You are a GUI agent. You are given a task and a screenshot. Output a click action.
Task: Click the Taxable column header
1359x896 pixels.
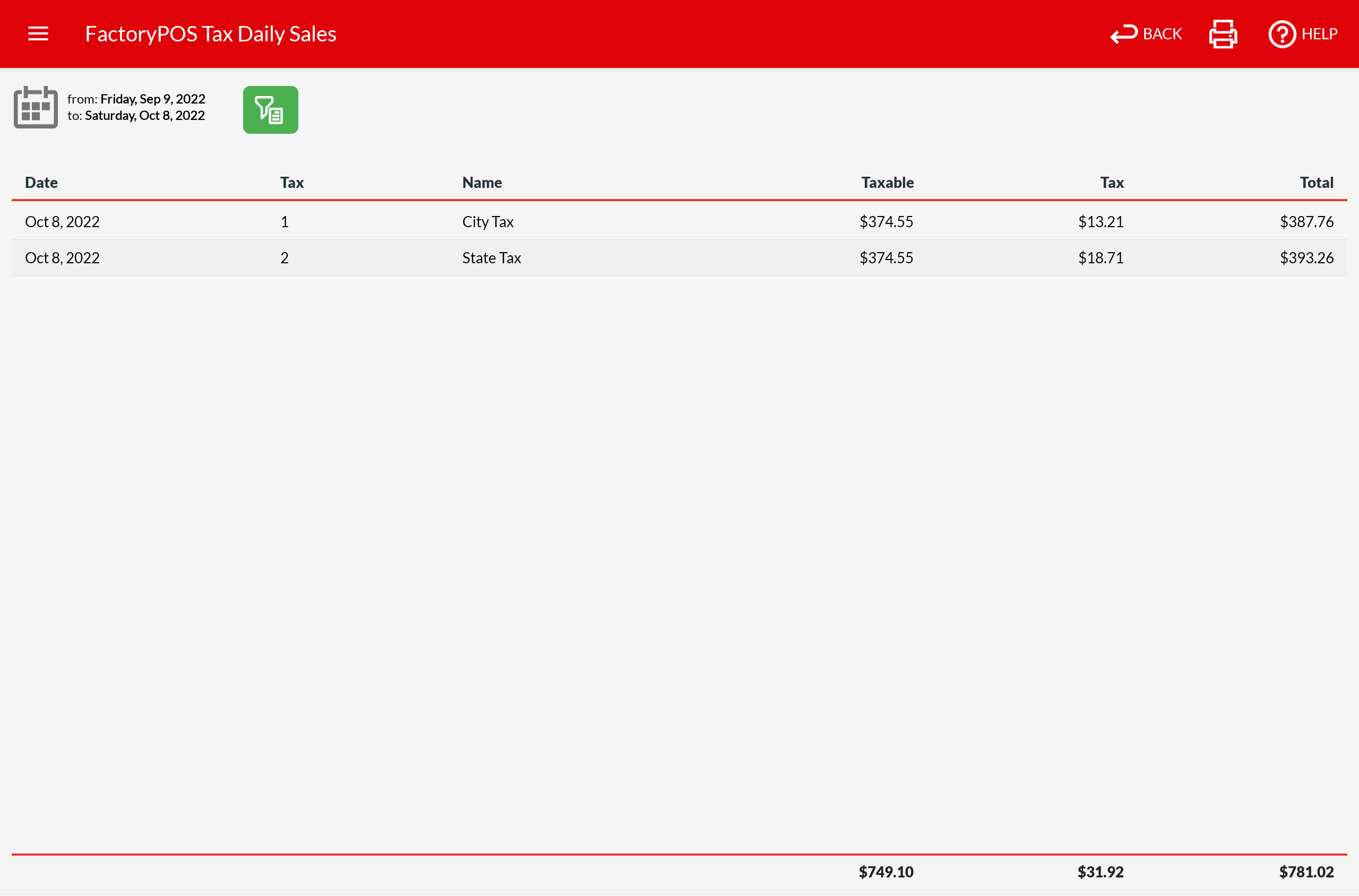887,183
